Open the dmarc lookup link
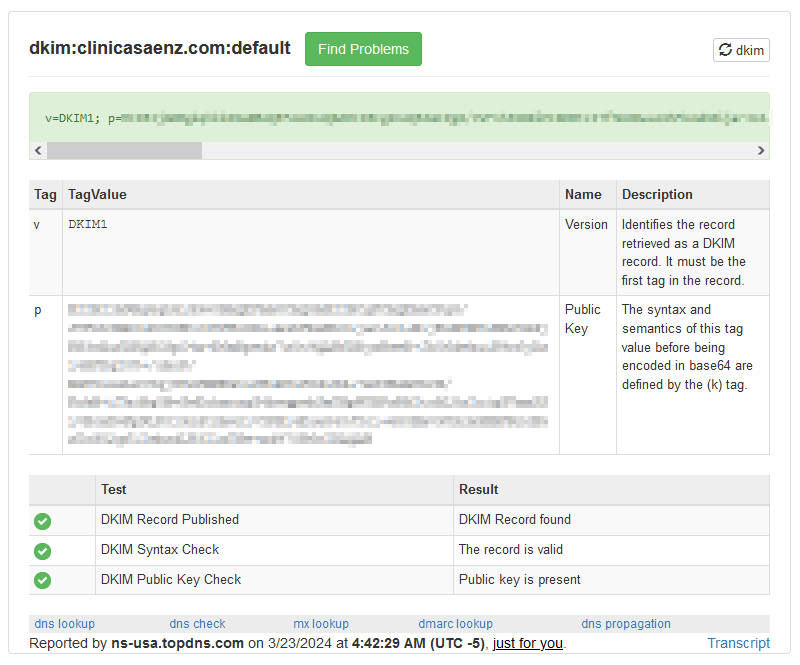 [x=456, y=624]
